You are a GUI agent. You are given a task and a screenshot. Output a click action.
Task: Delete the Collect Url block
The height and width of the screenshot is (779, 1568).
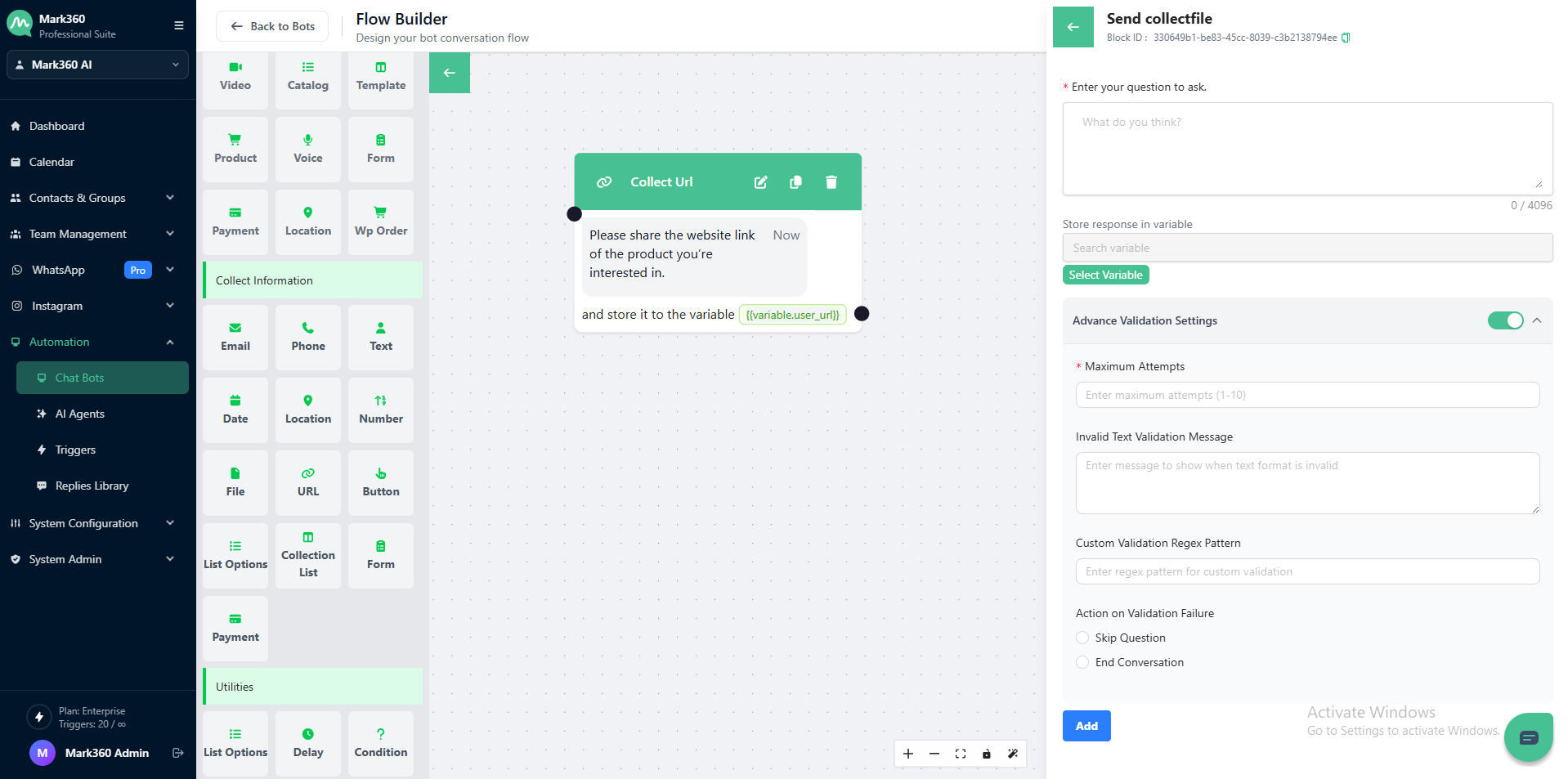[831, 182]
